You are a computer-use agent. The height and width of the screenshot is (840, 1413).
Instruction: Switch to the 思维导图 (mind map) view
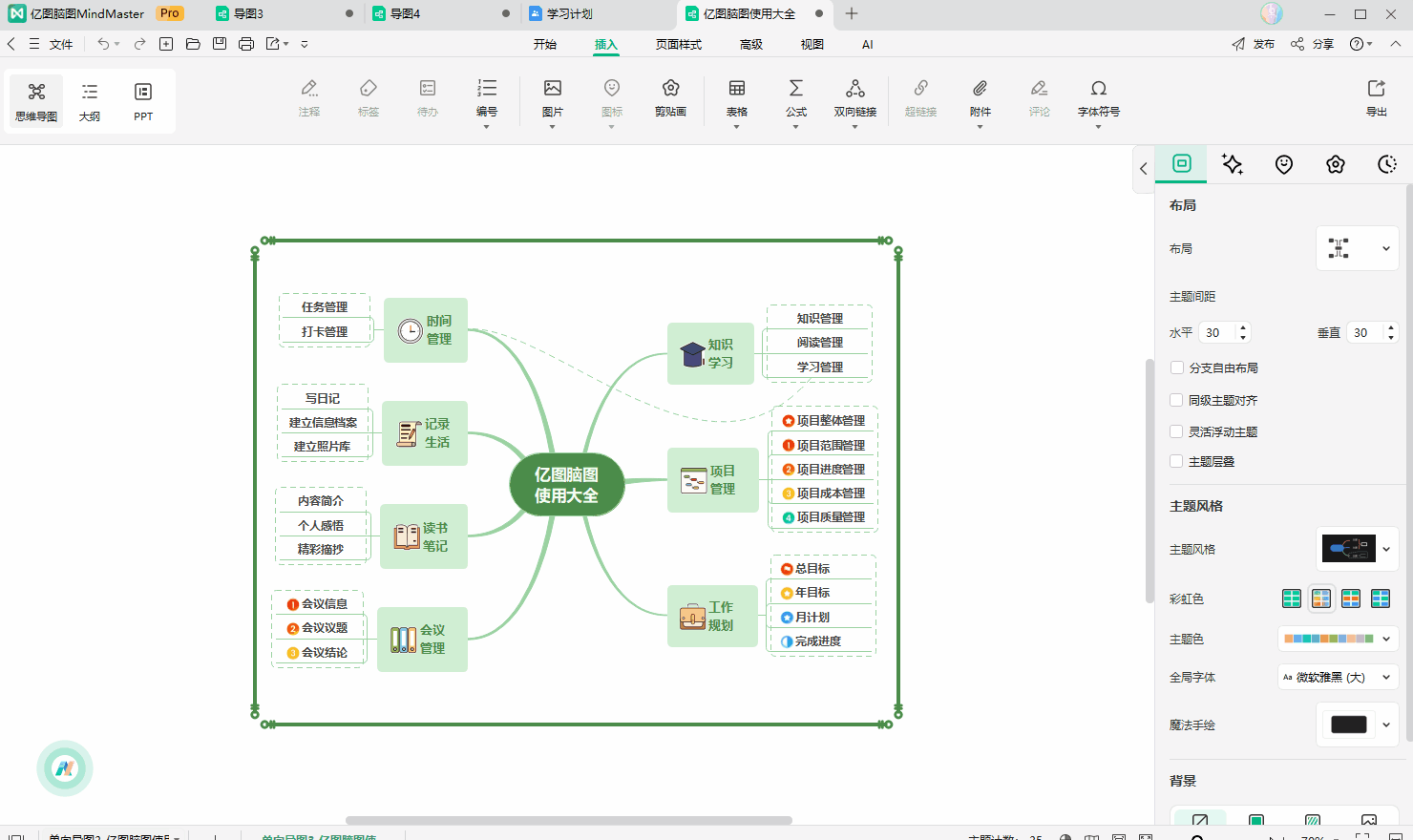[36, 101]
